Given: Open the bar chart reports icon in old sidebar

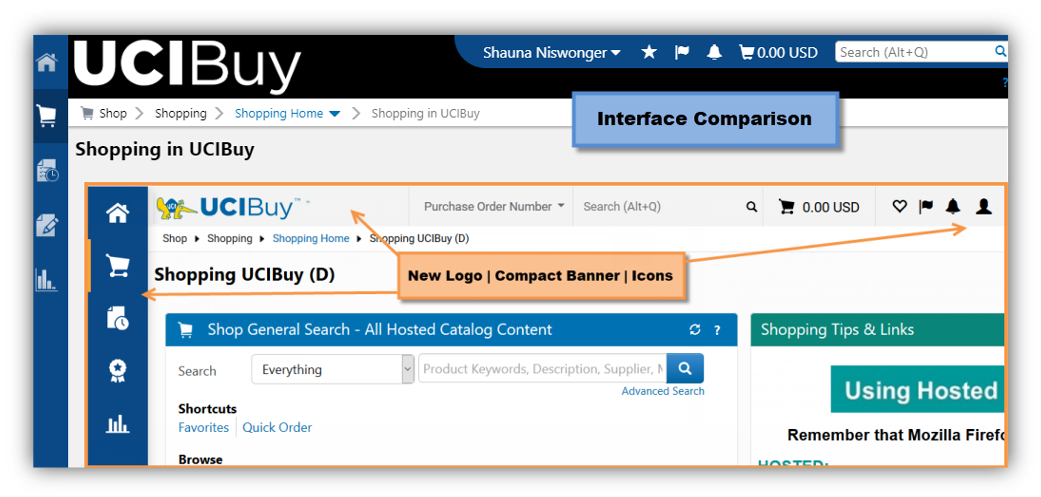Looking at the screenshot, I should point(46,279).
